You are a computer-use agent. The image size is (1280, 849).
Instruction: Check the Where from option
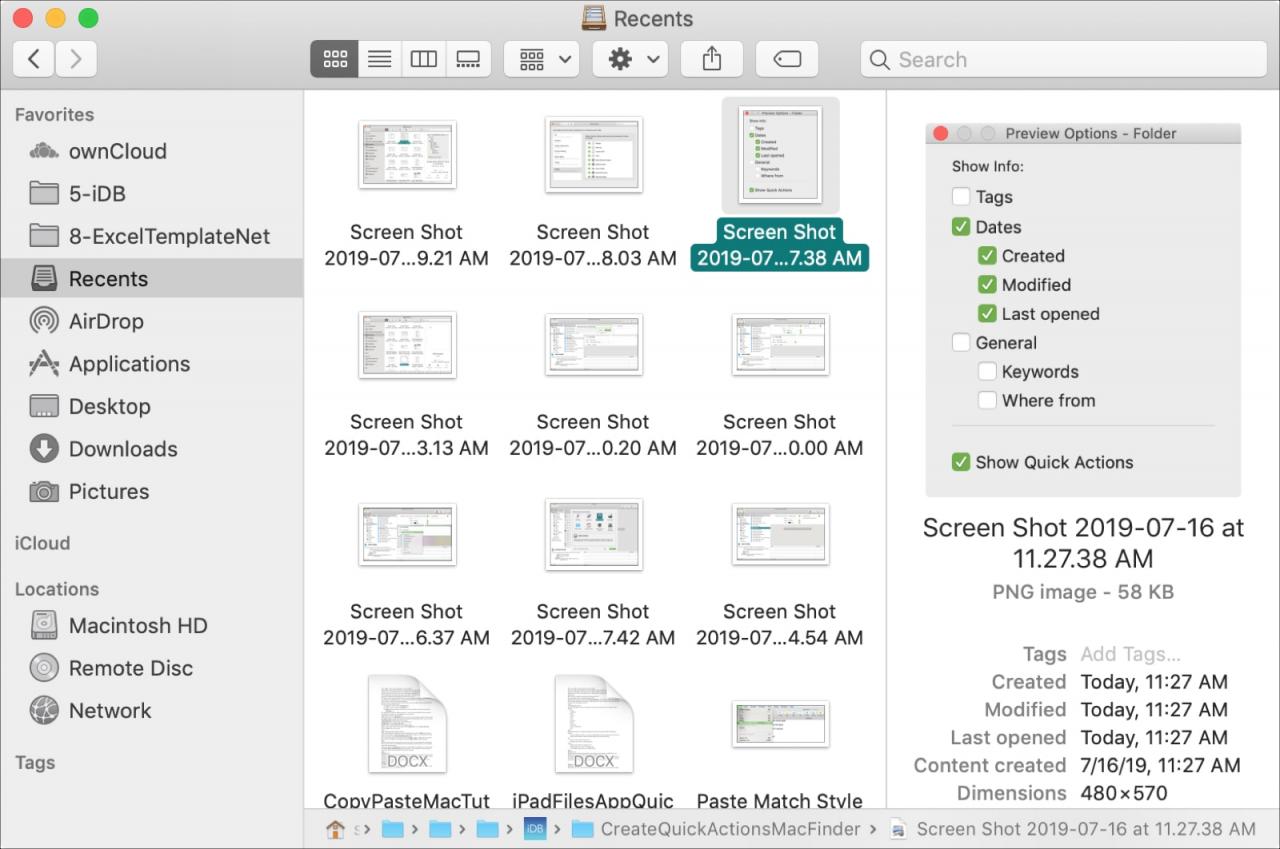coord(987,400)
